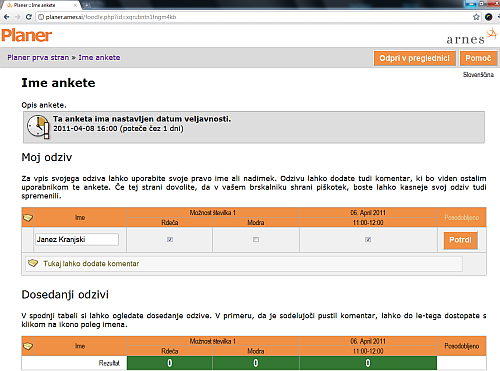Click the Rezultat row label
The width and height of the screenshot is (500, 371).
click(109, 363)
